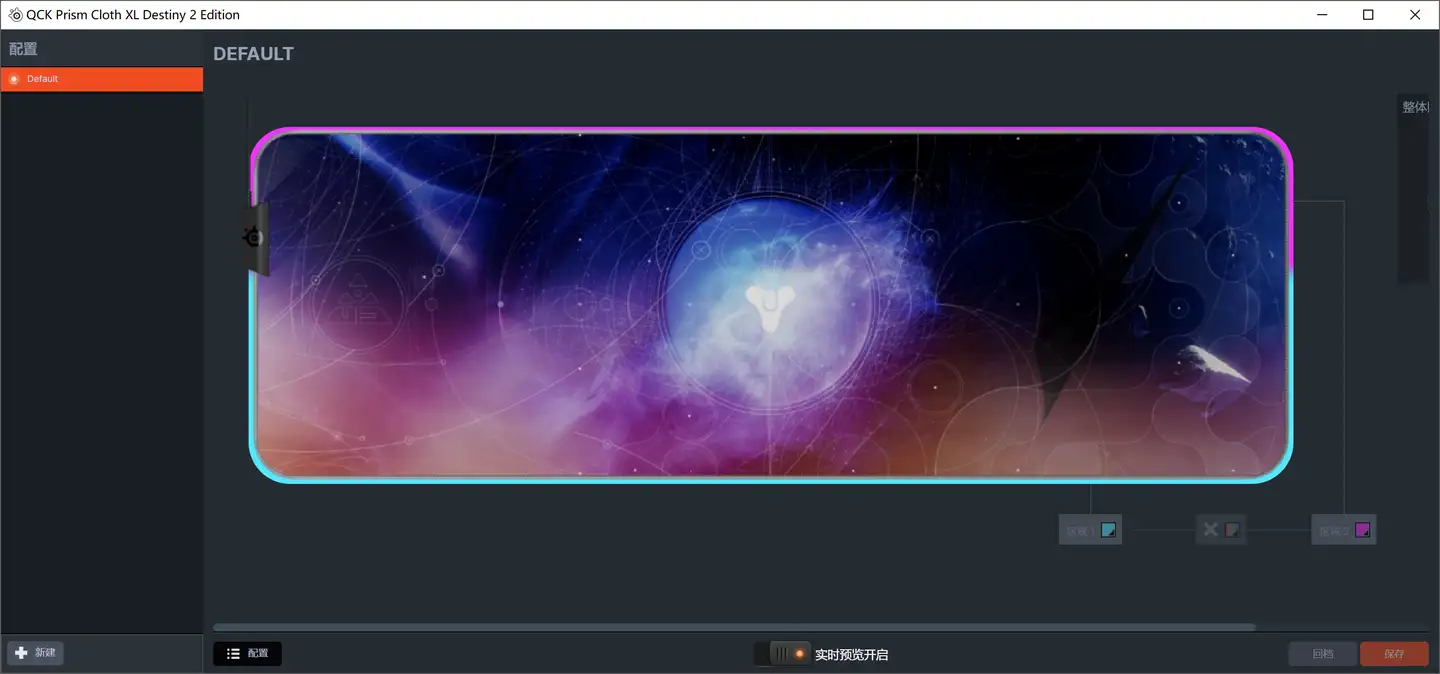Click the SteelSeries icon in title bar
Image resolution: width=1440 pixels, height=674 pixels.
pos(15,15)
